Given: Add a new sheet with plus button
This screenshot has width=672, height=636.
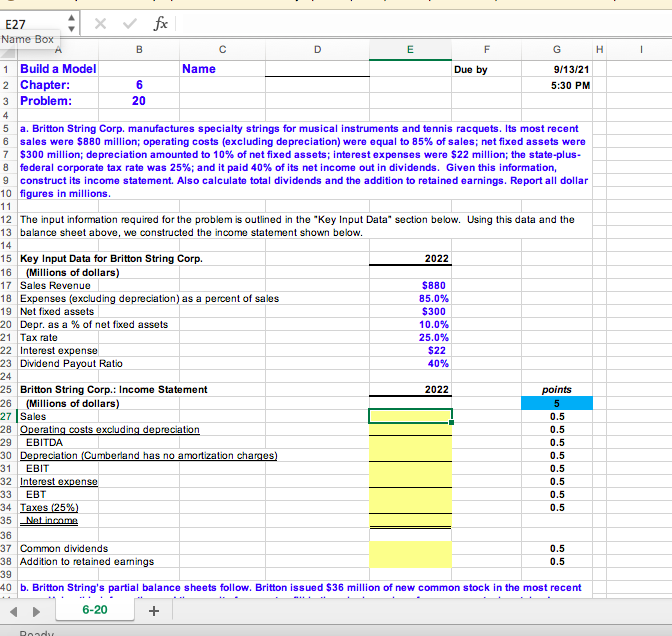Looking at the screenshot, I should click(154, 611).
